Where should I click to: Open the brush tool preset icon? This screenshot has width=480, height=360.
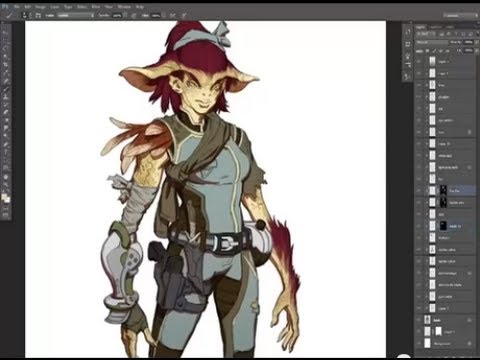9,15
